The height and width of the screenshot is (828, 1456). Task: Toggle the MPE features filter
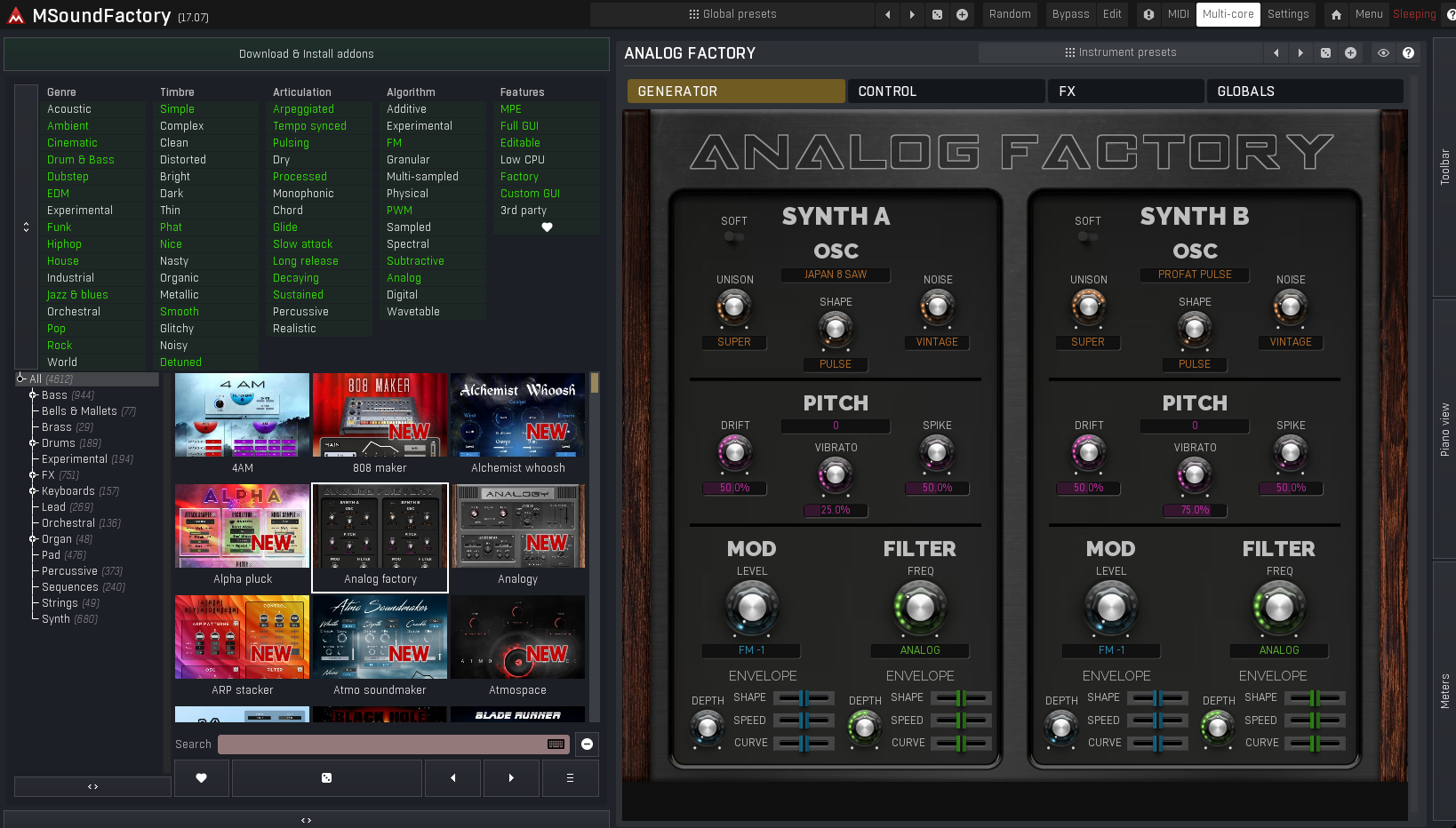coord(511,109)
